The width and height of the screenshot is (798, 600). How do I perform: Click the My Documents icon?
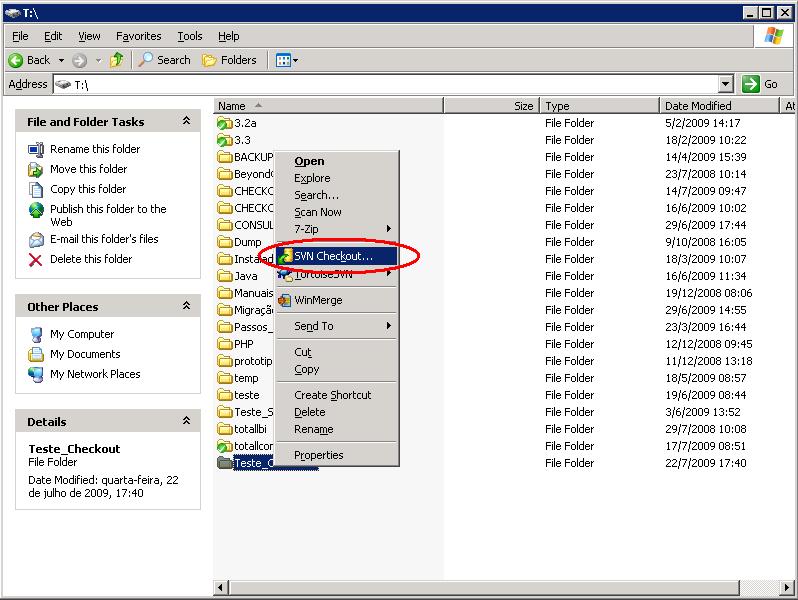36,354
